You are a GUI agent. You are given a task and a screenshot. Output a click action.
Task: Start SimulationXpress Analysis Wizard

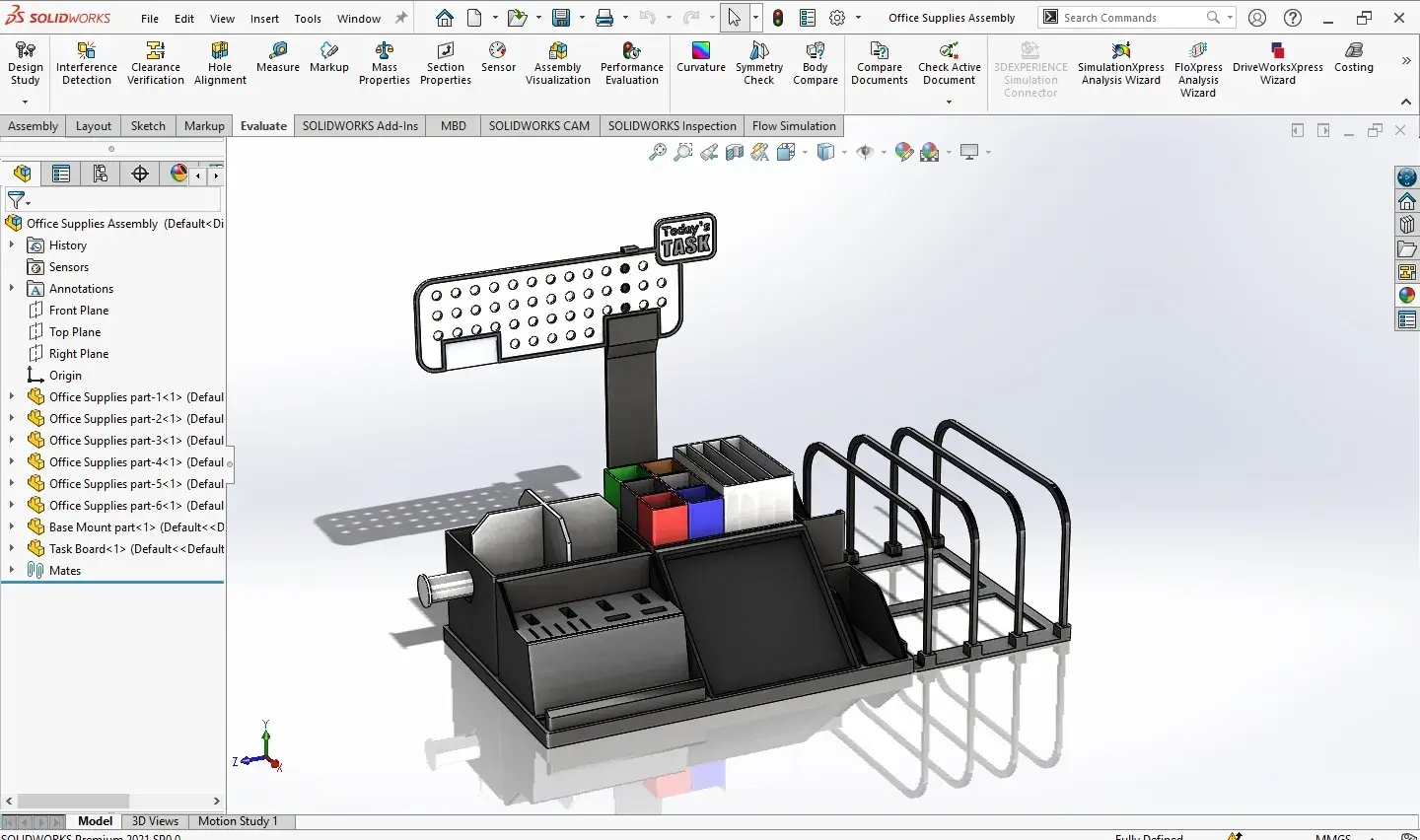(1121, 64)
